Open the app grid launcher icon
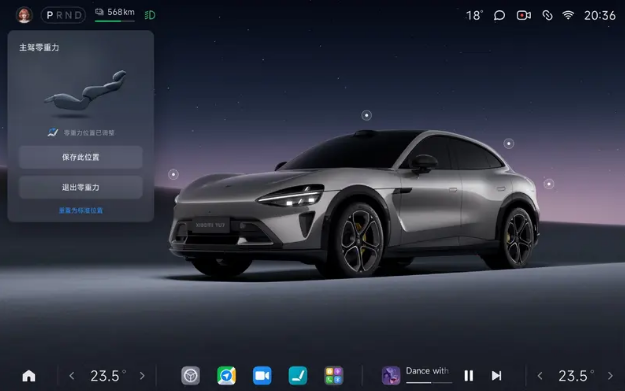 coord(334,375)
